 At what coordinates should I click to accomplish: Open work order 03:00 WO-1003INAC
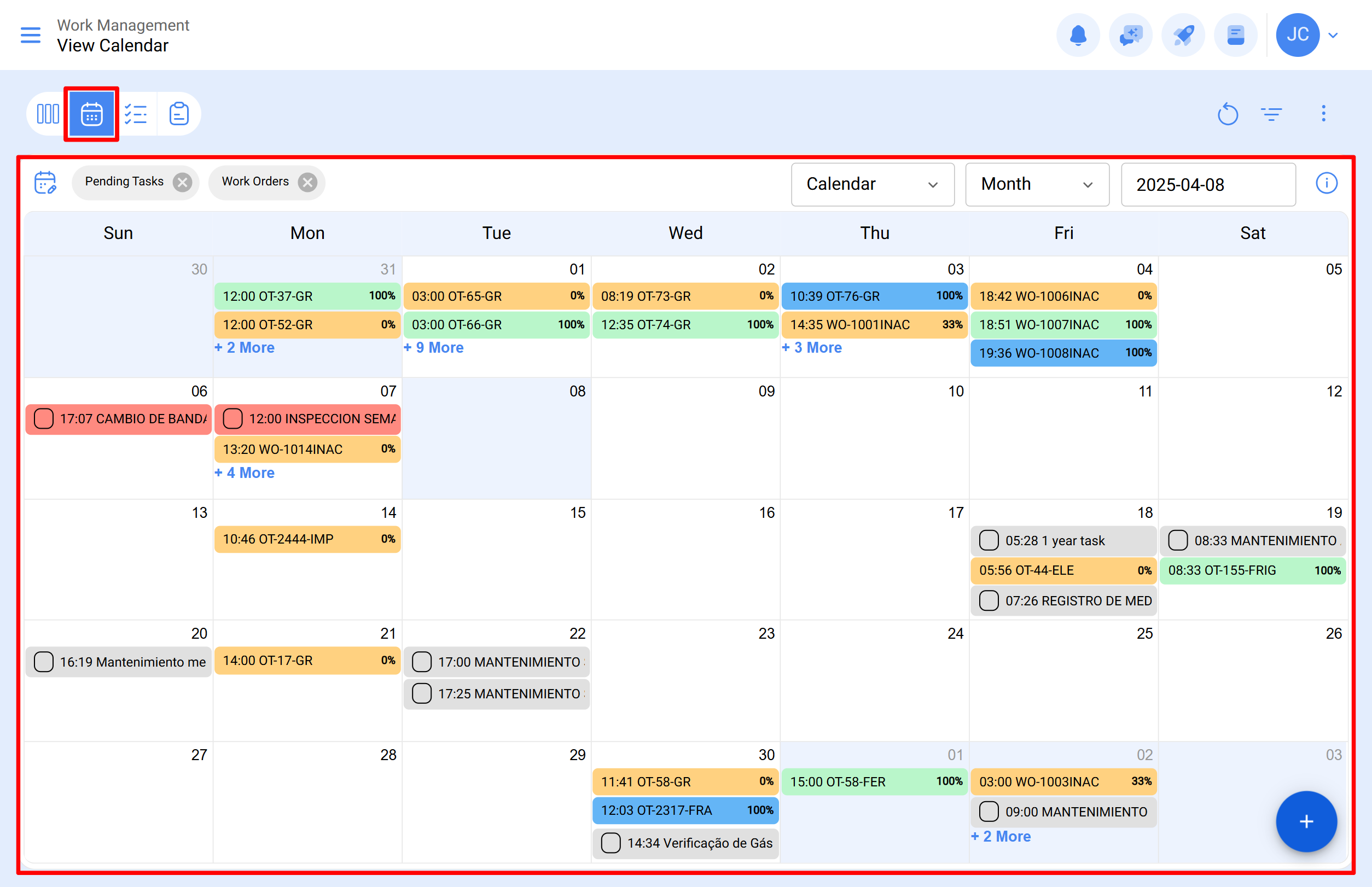1063,781
